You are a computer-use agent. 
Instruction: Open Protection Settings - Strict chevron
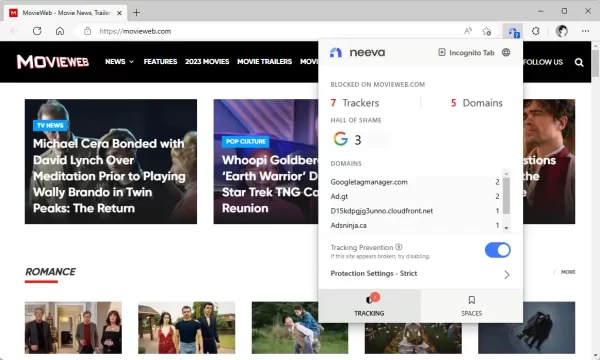(x=506, y=274)
